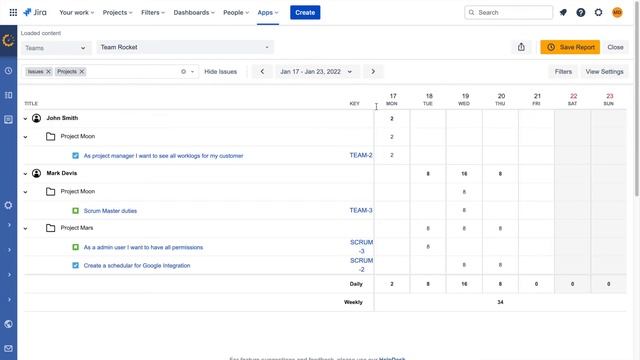Collapse Project Moon under John Smith
The height and width of the screenshot is (360, 640).
[25, 137]
